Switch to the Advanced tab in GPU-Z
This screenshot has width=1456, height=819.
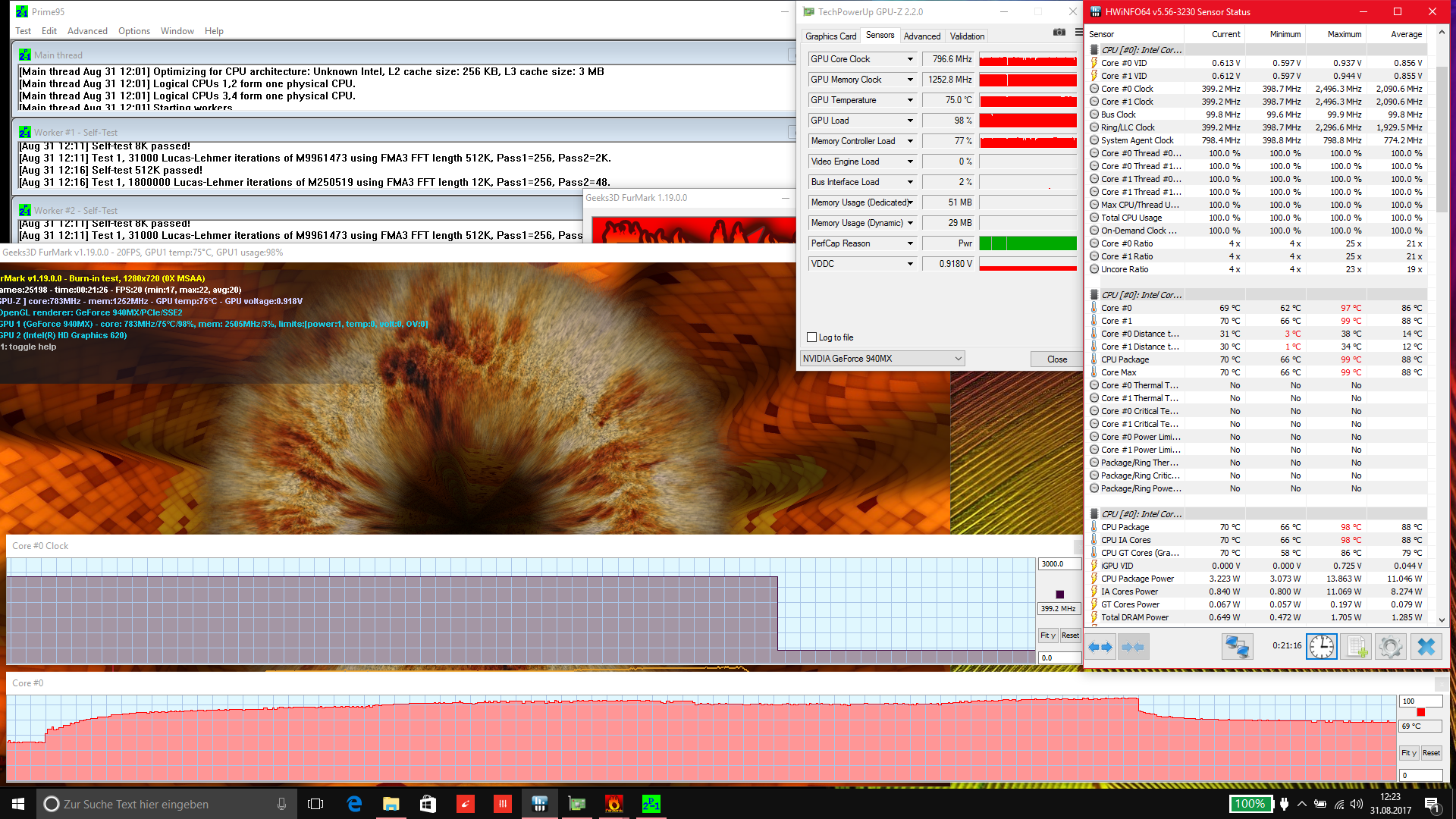[921, 36]
